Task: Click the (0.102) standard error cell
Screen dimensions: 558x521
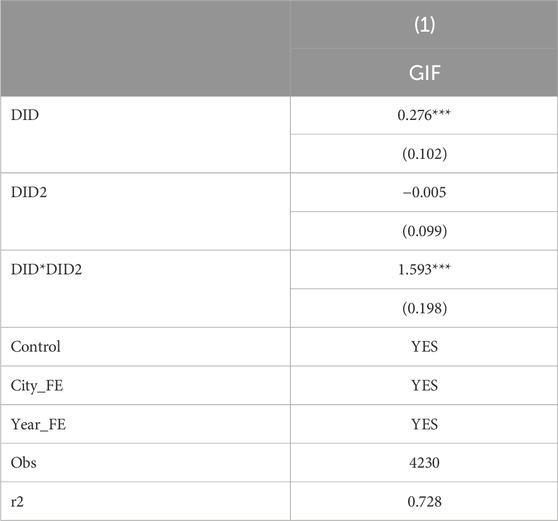Action: point(424,154)
